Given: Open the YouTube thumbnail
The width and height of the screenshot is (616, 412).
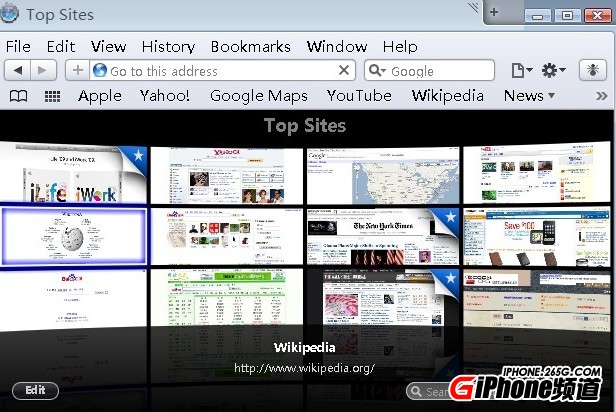Looking at the screenshot, I should 537,173.
